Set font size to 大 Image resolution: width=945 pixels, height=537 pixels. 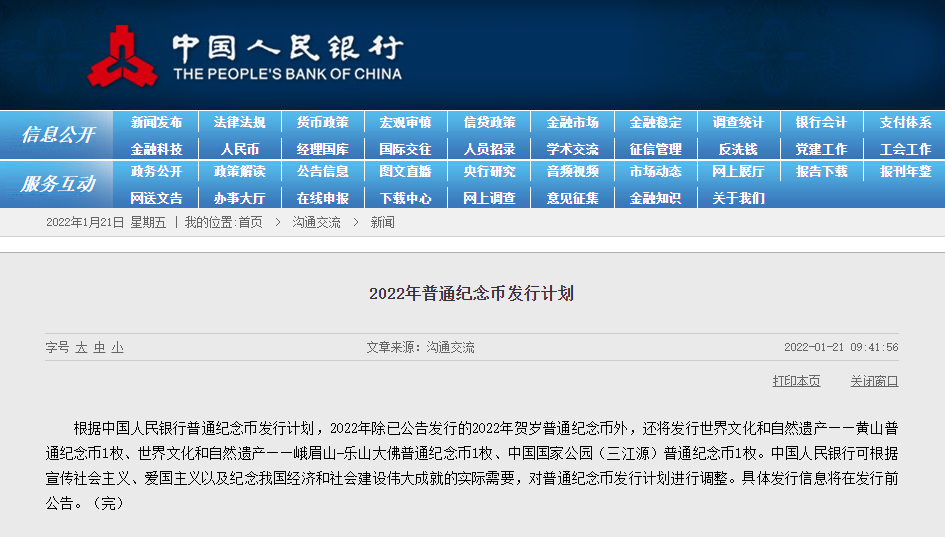81,347
